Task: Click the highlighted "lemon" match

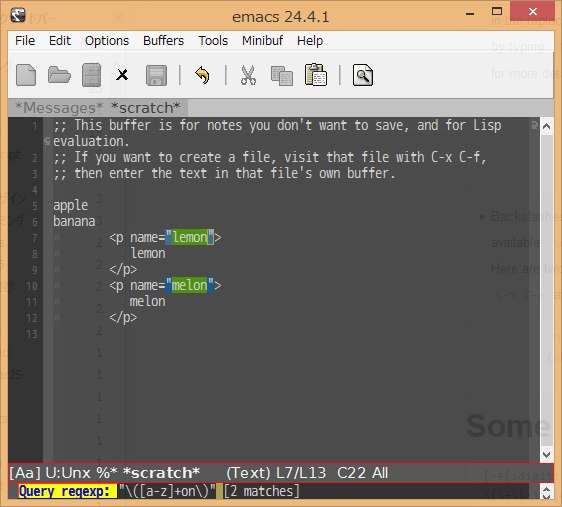Action: tap(190, 237)
